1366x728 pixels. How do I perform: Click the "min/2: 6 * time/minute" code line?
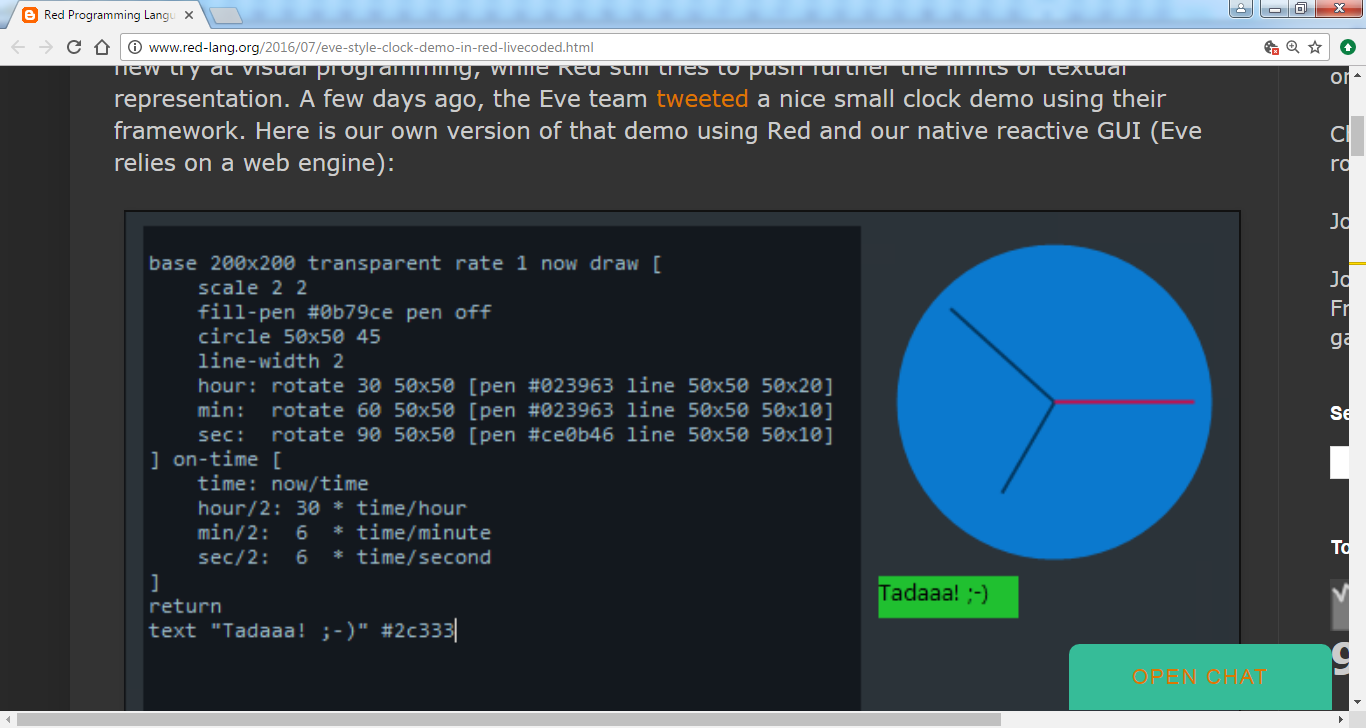344,533
